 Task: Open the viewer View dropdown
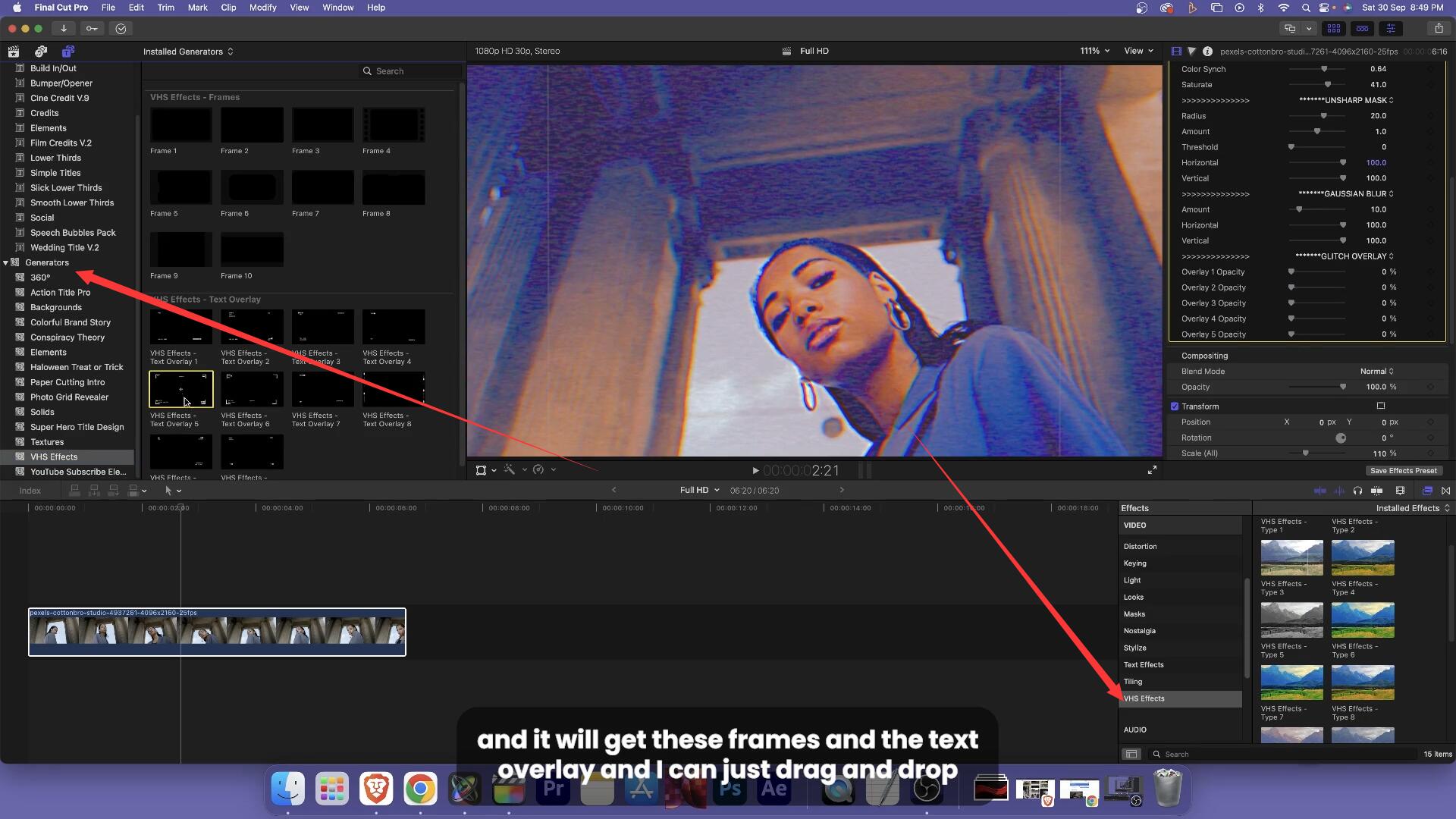coord(1138,51)
